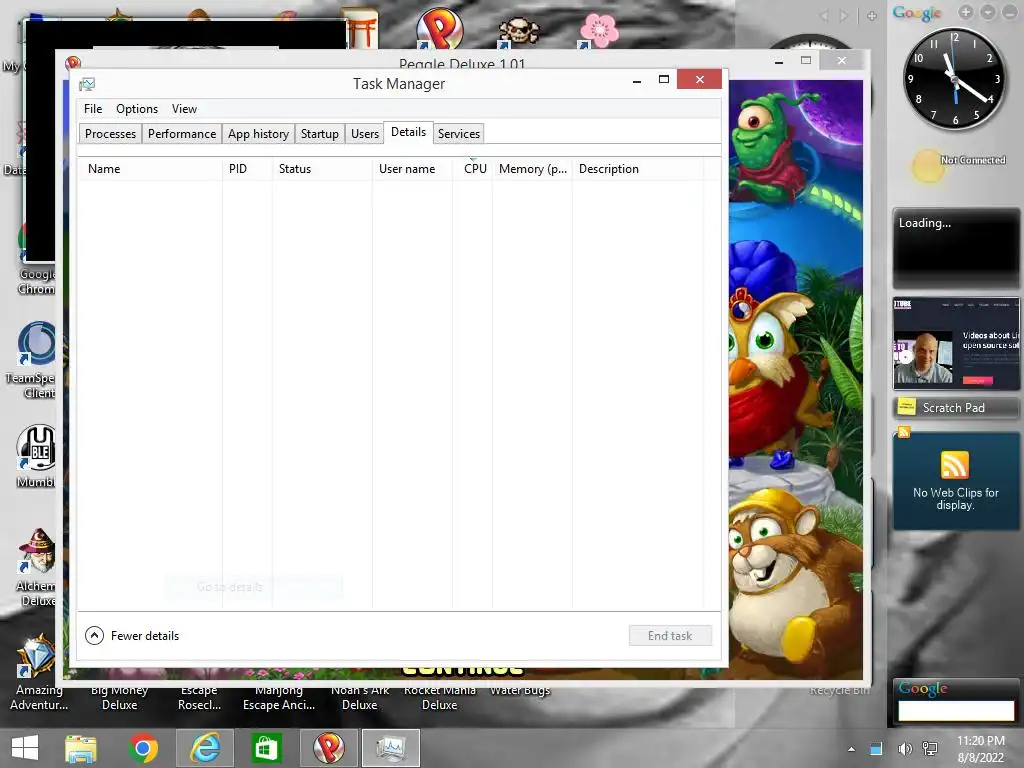This screenshot has height=768, width=1024.
Task: Open the Peggle desktop shortcut icon
Action: (x=440, y=29)
